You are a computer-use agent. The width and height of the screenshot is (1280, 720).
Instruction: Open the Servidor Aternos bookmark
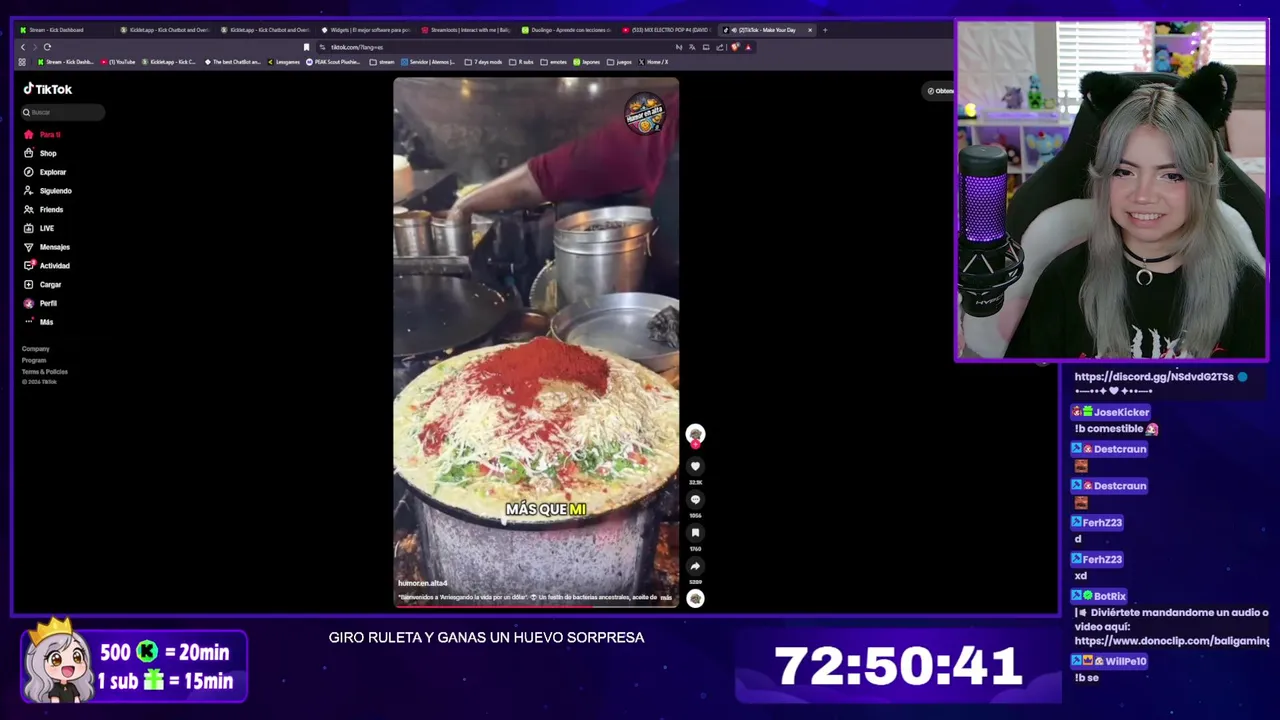pyautogui.click(x=428, y=62)
